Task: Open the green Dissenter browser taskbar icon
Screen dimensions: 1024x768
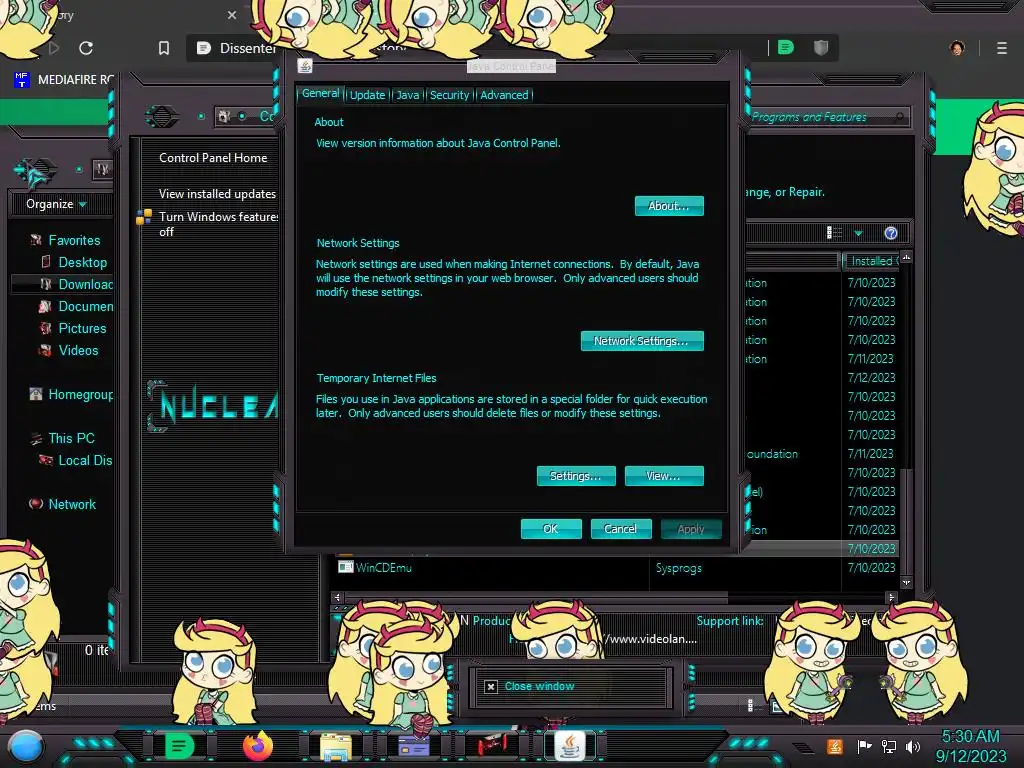Action: (x=179, y=746)
